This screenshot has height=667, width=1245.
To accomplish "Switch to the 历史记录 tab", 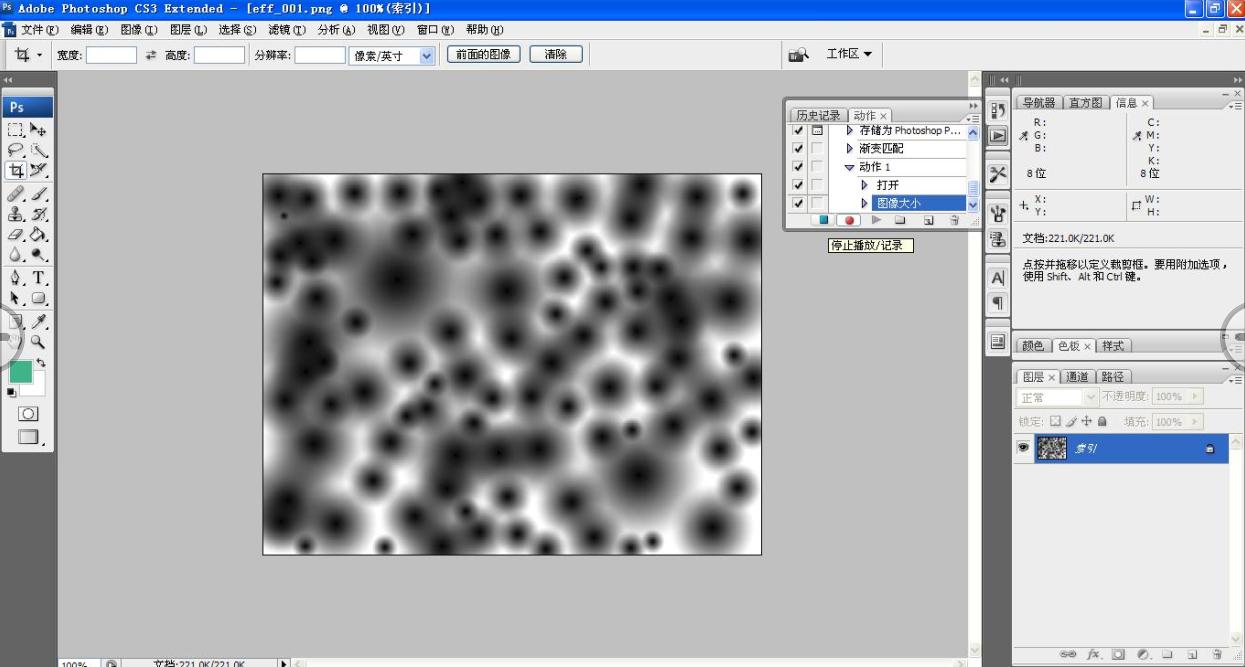I will tap(817, 115).
